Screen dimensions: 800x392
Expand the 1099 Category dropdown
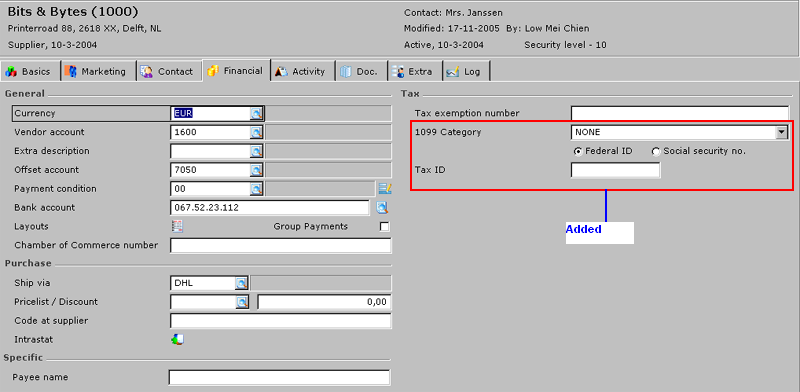click(781, 132)
